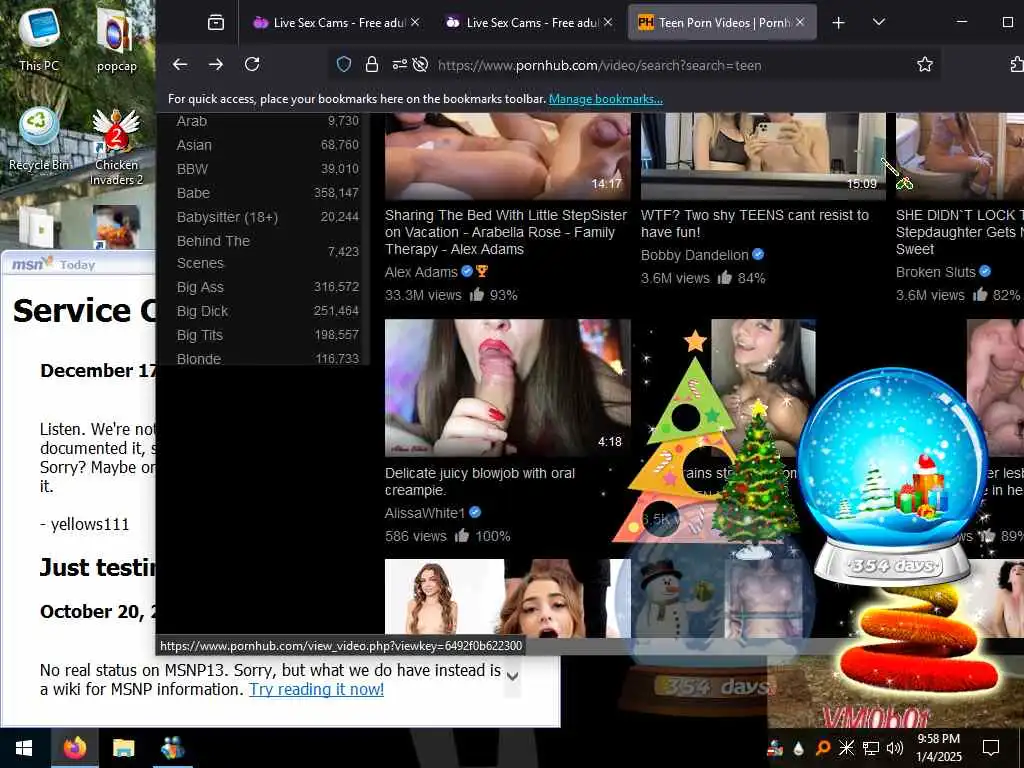
Task: Open the BBW category in the sidebar
Action: (x=192, y=169)
